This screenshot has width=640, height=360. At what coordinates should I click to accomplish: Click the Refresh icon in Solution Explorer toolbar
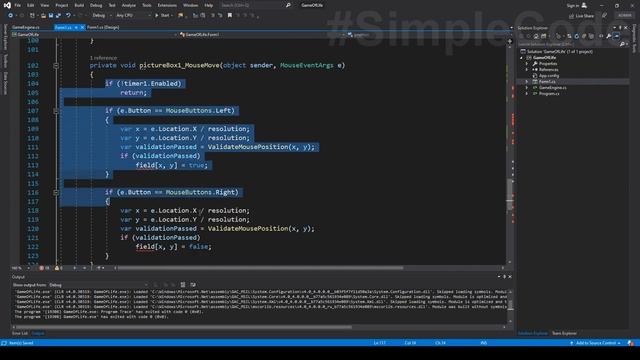coord(576,36)
